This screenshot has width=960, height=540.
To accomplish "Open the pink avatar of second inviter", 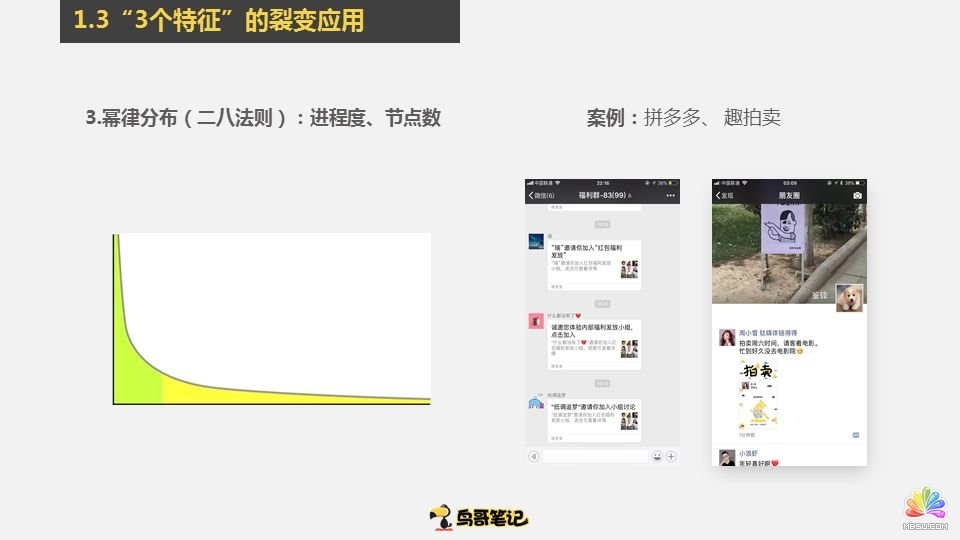I will click(536, 321).
